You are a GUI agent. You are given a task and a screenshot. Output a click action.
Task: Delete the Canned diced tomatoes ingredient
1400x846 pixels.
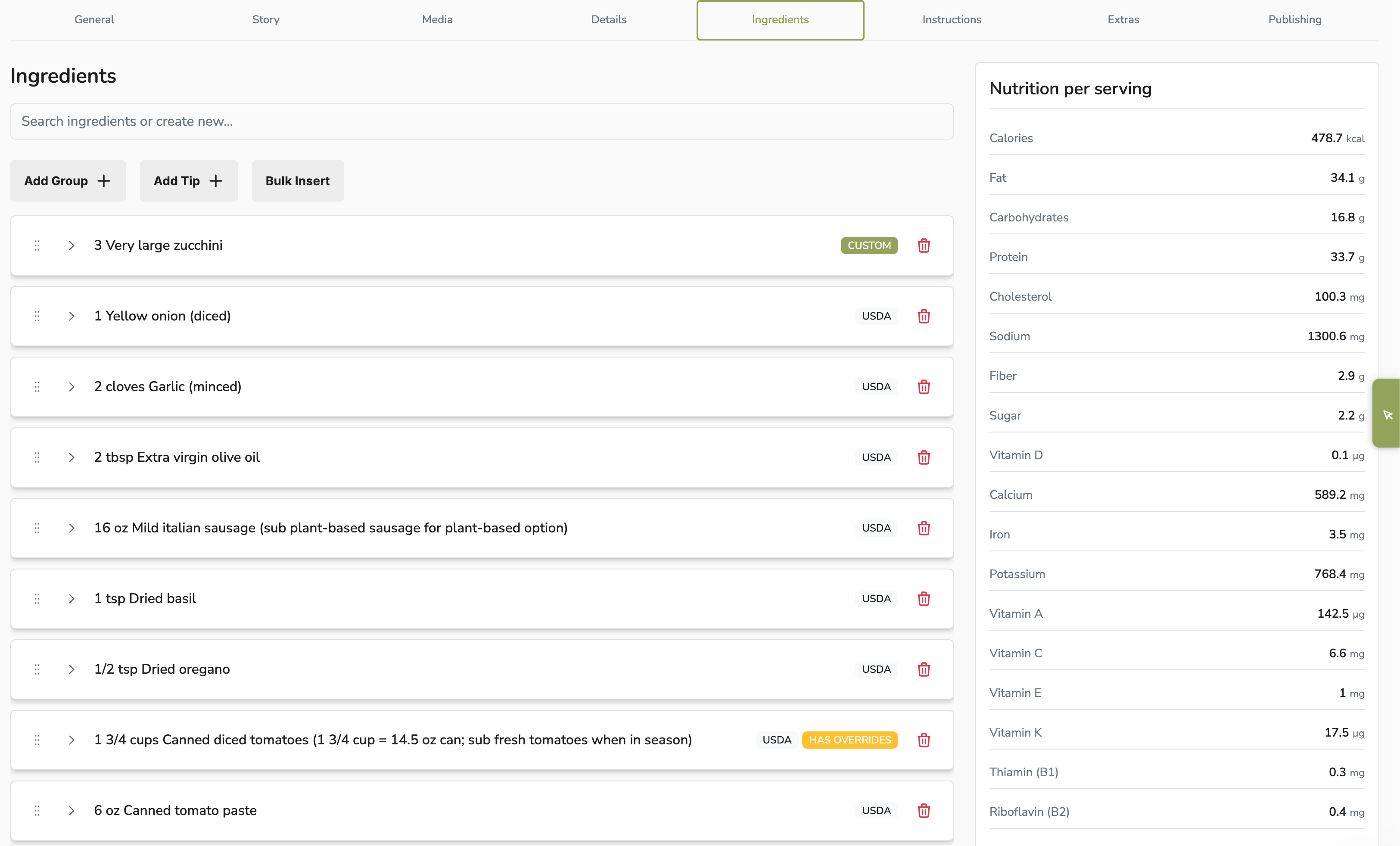(x=923, y=740)
